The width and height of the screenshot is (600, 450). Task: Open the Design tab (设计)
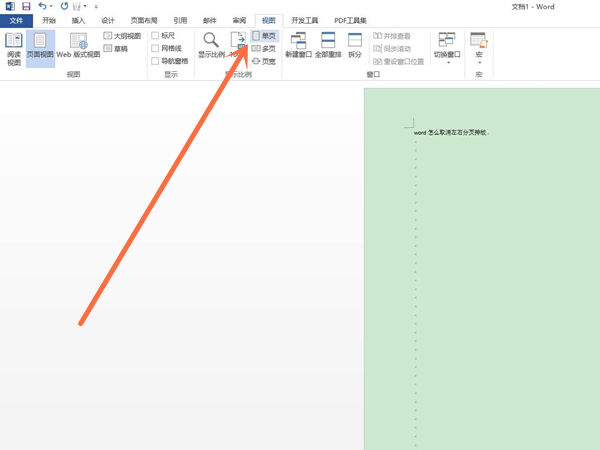[x=108, y=20]
